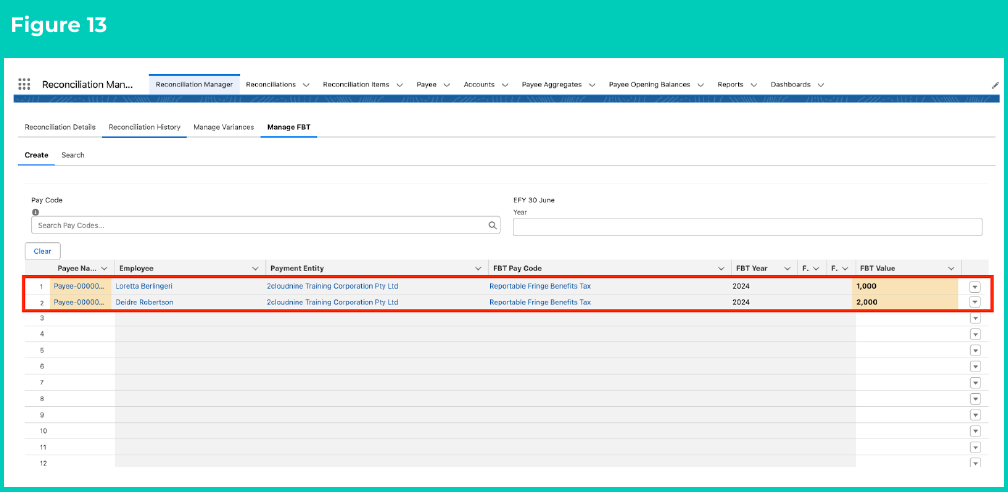Viewport: 1008px width, 492px height.
Task: Expand the Accounts nav chevron
Action: (x=505, y=85)
